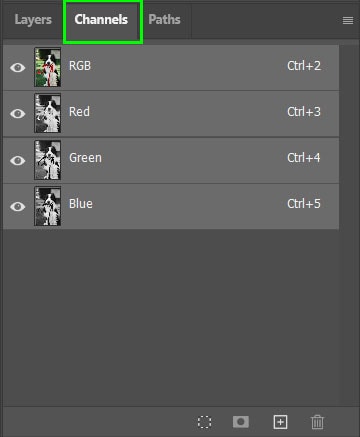The width and height of the screenshot is (360, 437).
Task: Load channel as selection icon
Action: (x=204, y=422)
